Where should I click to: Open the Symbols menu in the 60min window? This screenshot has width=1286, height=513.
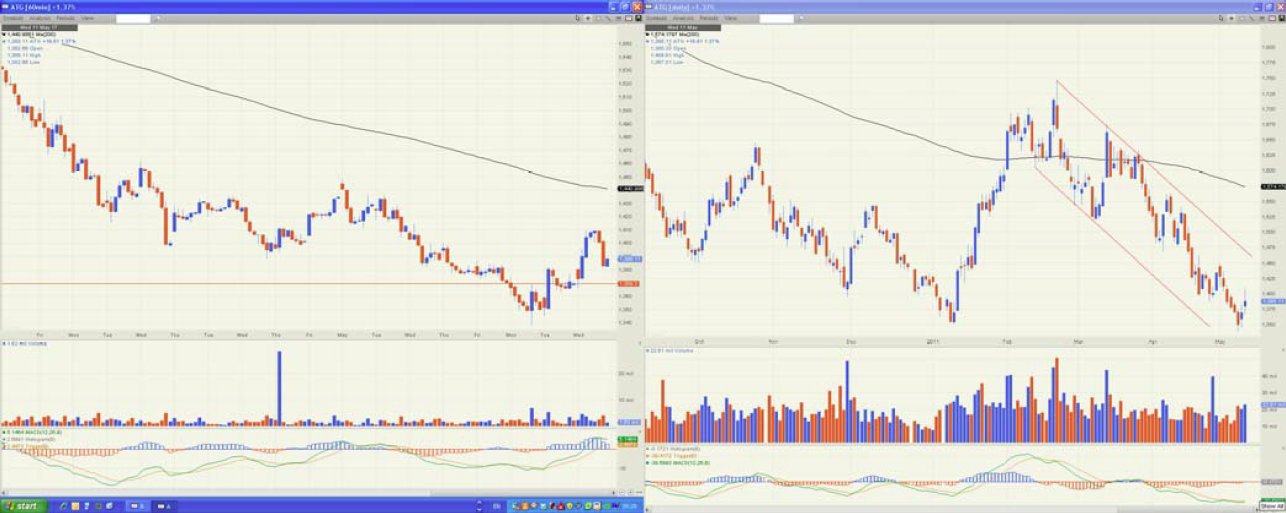coord(14,18)
